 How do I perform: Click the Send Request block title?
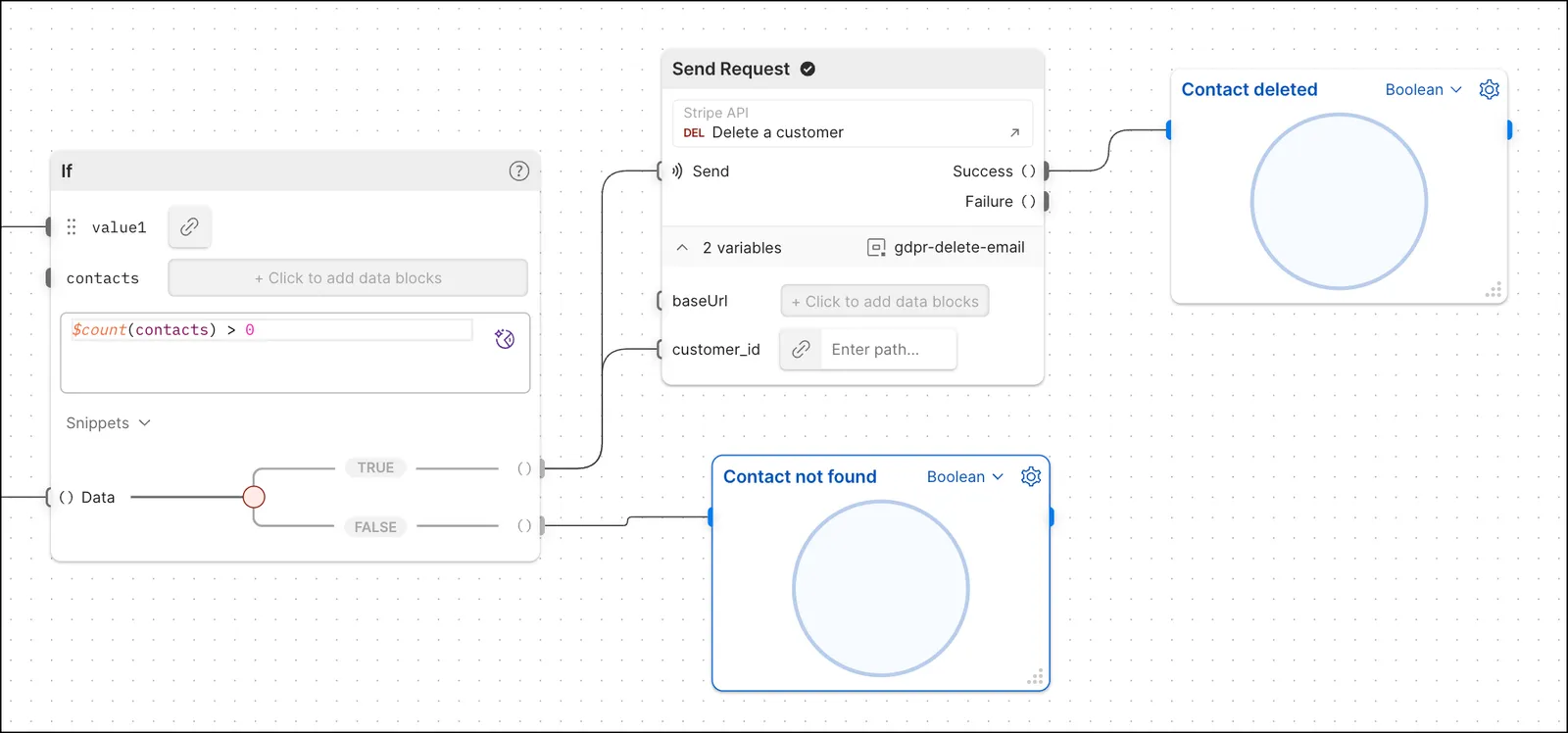click(731, 69)
